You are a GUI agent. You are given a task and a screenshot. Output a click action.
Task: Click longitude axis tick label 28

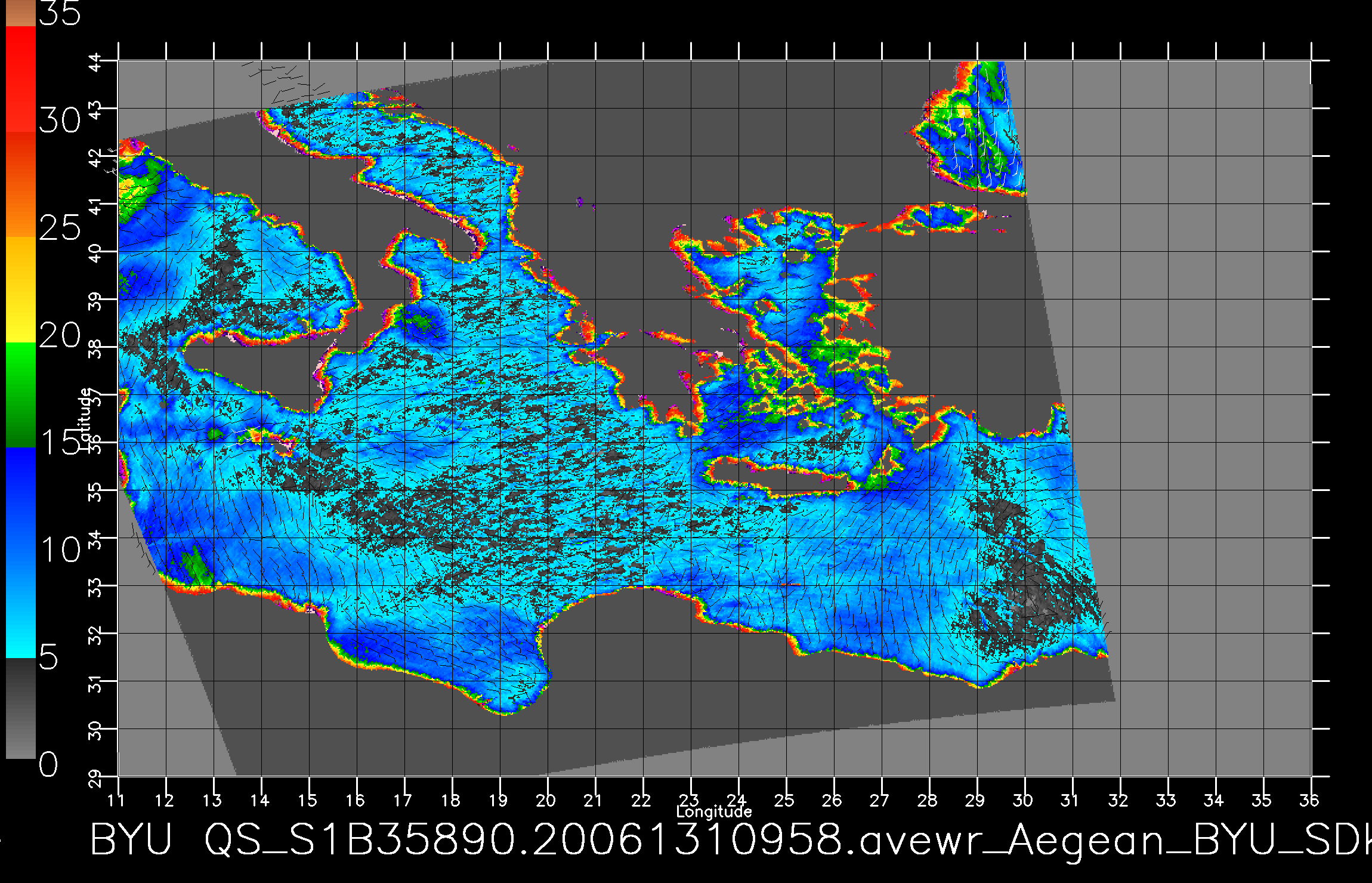point(928,800)
